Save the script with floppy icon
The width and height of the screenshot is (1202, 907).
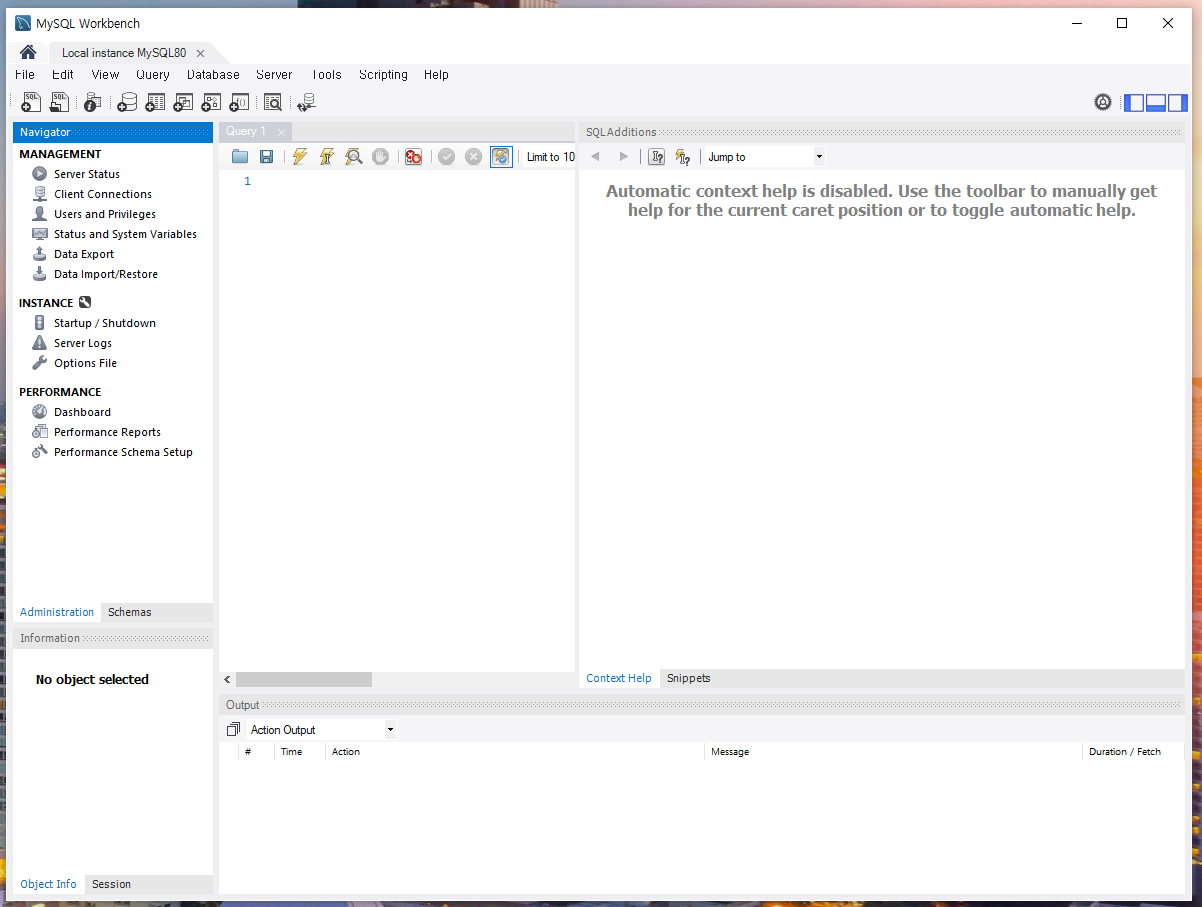point(267,157)
